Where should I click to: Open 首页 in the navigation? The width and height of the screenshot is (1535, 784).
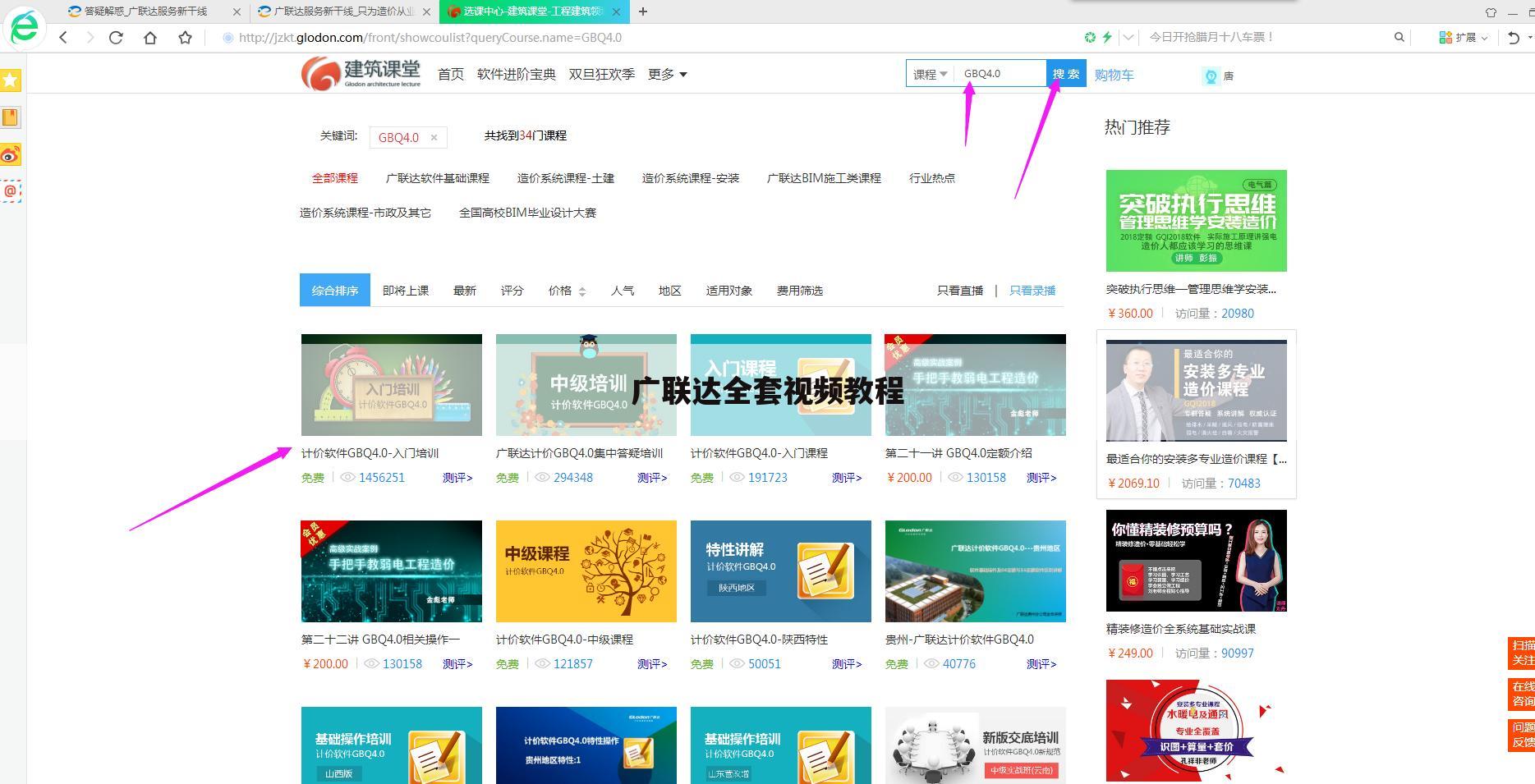tap(451, 74)
